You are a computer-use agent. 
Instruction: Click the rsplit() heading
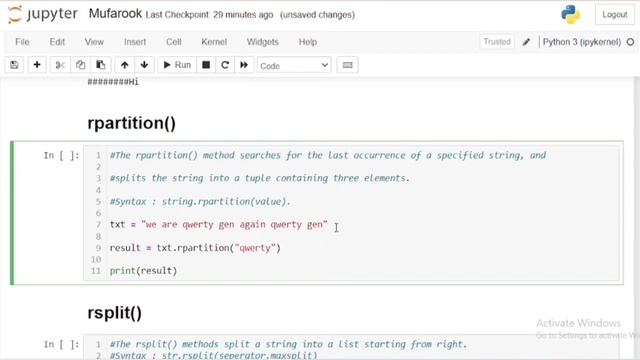click(x=115, y=313)
